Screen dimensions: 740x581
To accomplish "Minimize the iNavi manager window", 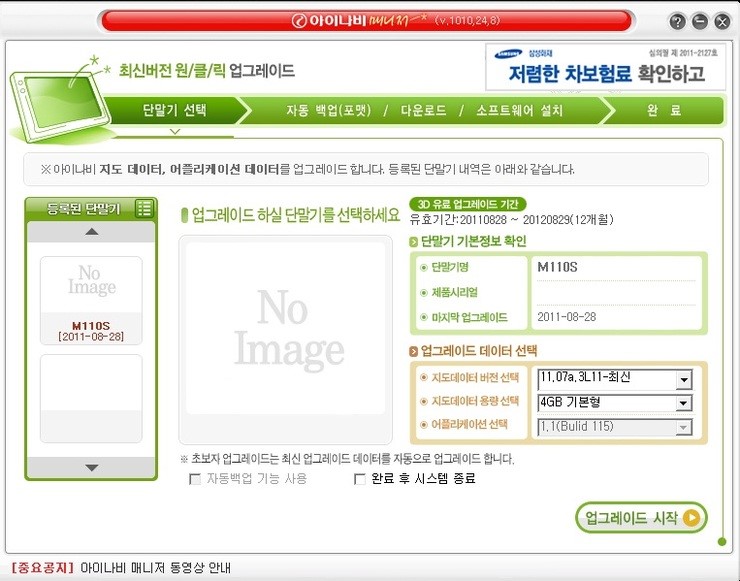I will (x=699, y=21).
